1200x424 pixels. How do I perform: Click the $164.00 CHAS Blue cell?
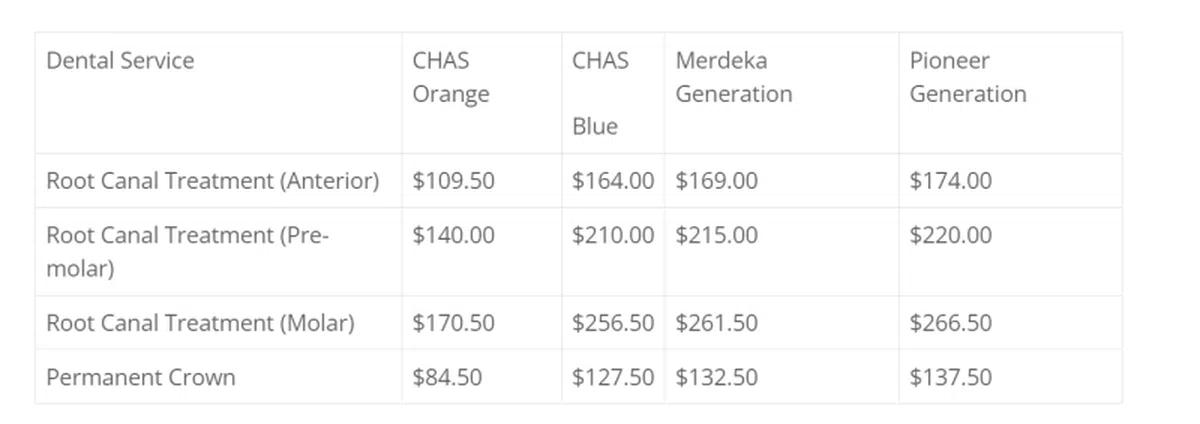click(613, 181)
